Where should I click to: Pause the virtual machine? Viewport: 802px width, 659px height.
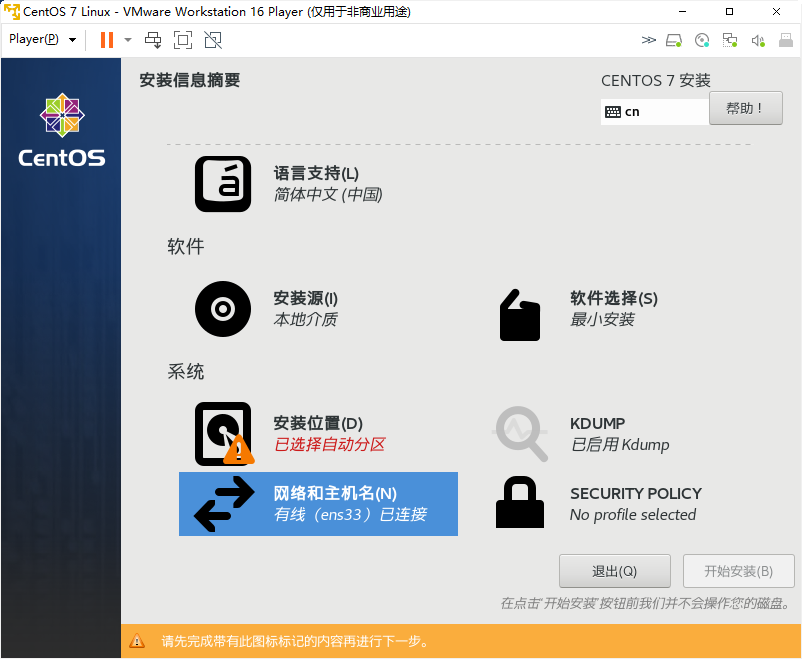[107, 40]
